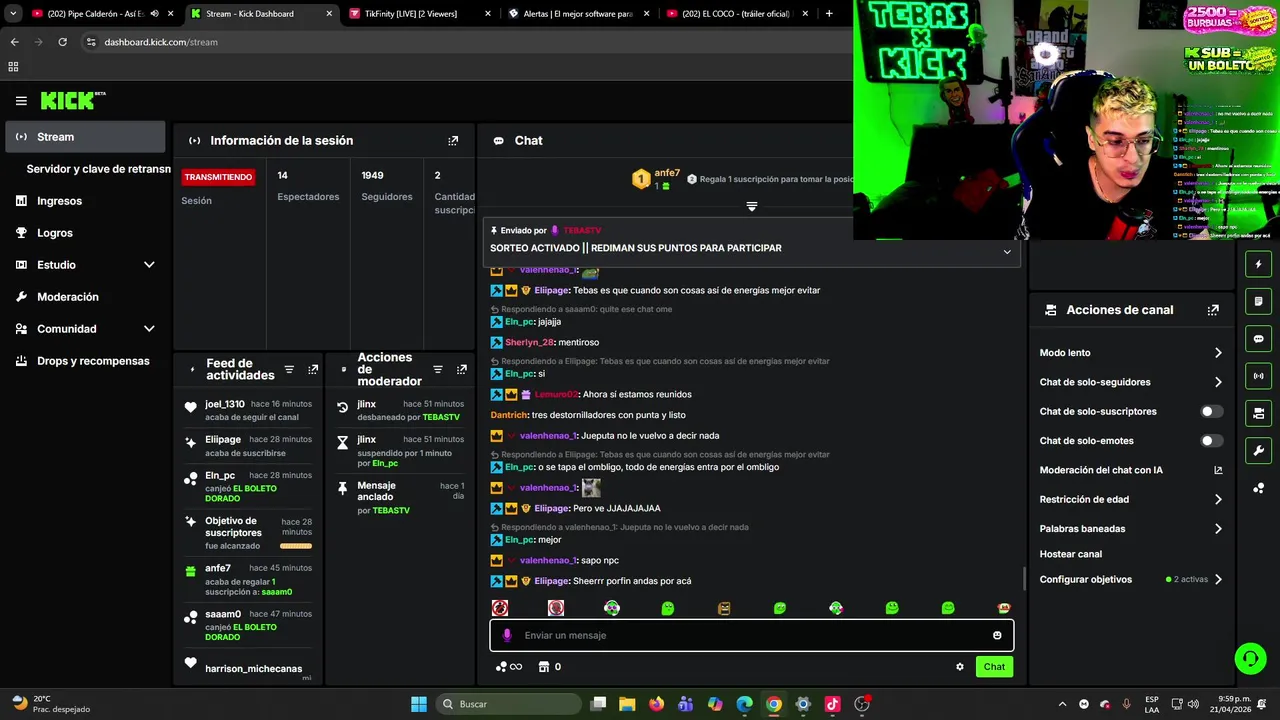The image size is (1280, 720).
Task: Open Modo lento options
Action: click(1131, 353)
